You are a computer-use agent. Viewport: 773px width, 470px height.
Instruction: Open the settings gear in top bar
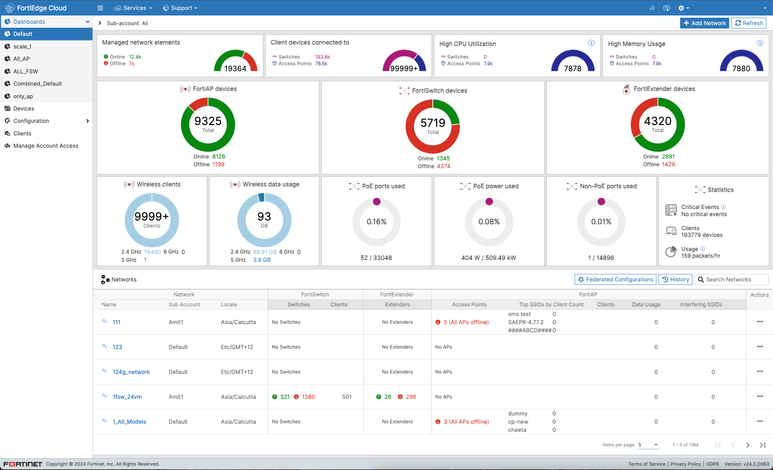point(683,7)
